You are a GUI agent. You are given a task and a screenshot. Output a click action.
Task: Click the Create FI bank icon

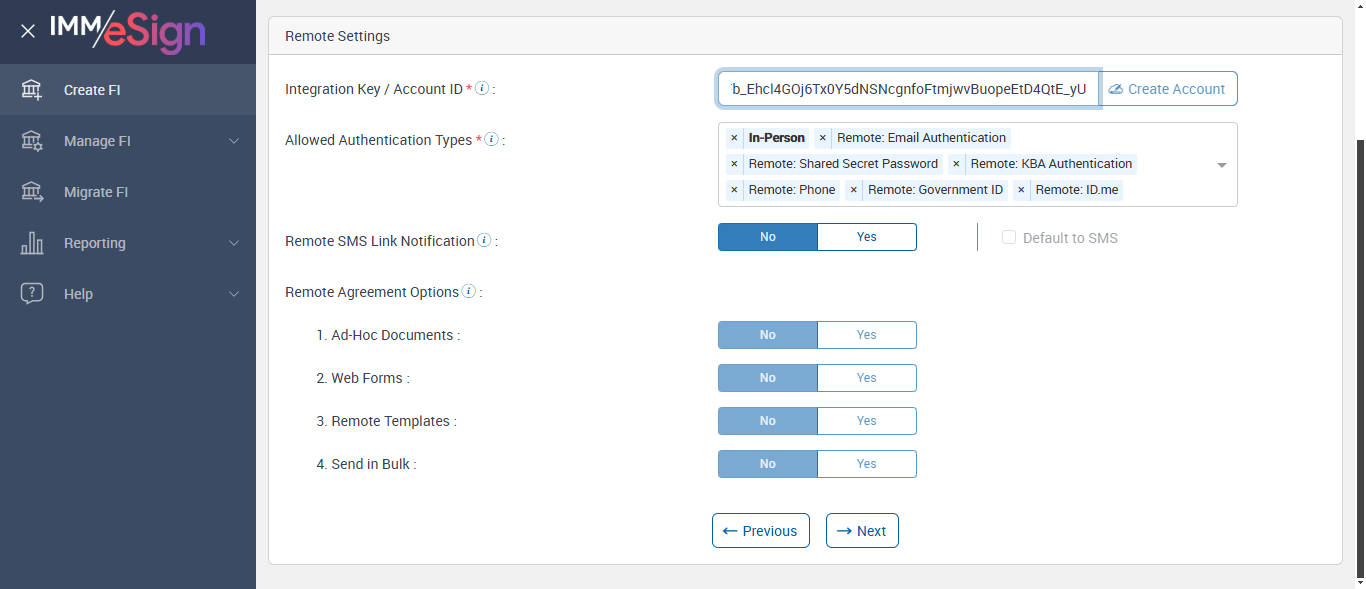click(32, 90)
